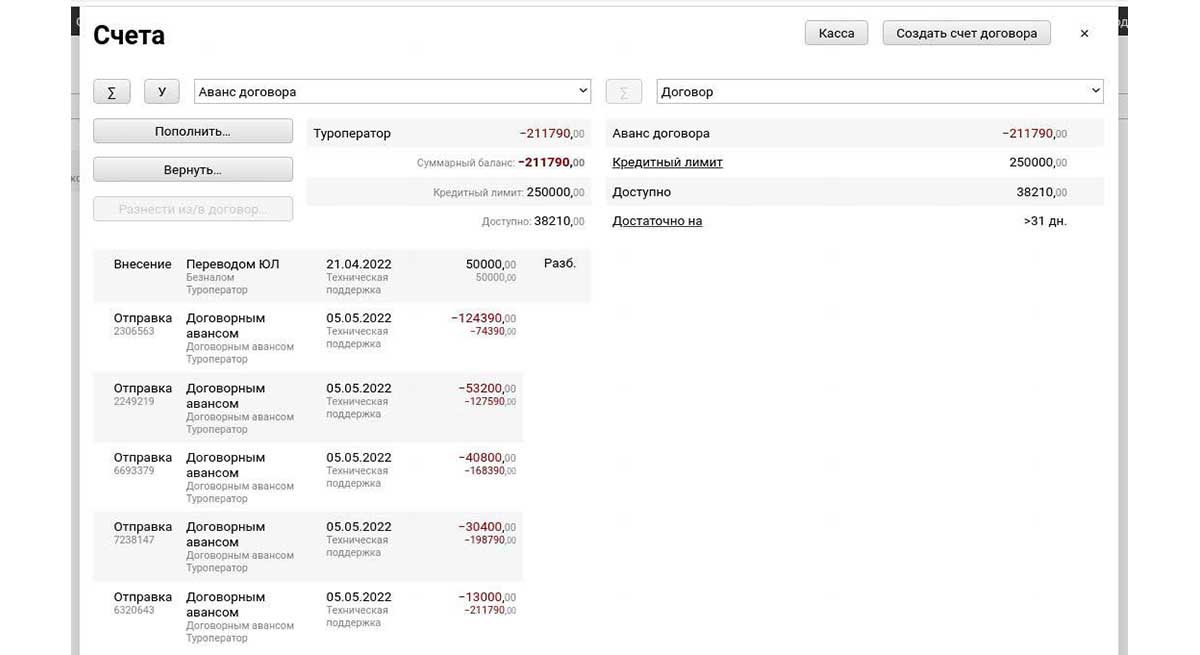
Task: Click the У filter button
Action: coord(161,92)
